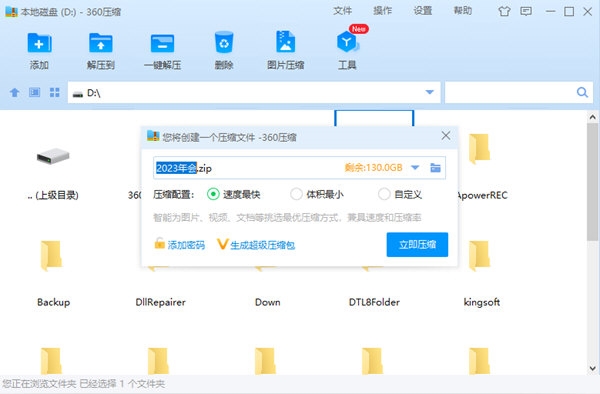Viewport: 600px width, 394px height.
Task: Click the browse folder icon in filename field
Action: click(435, 168)
